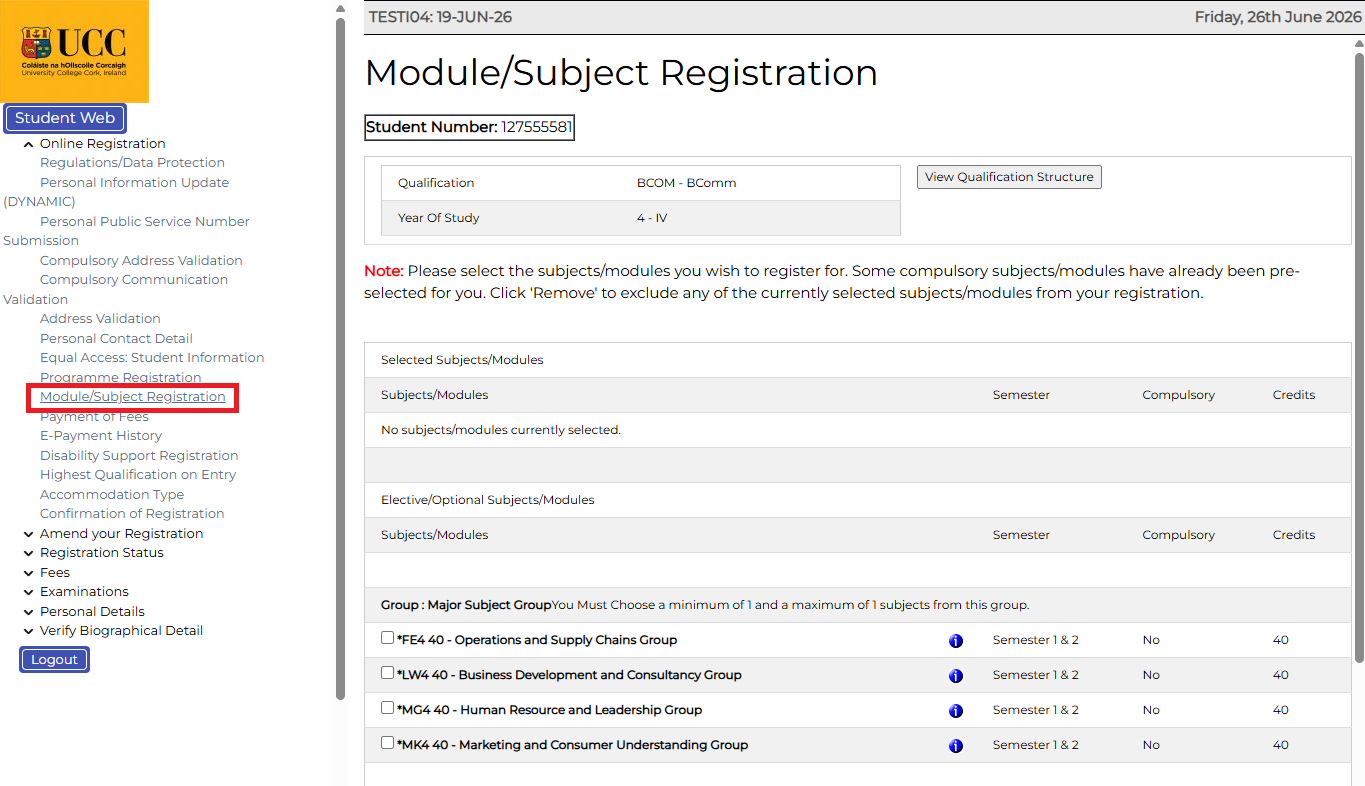Open Regulations/Data Protection link

(x=132, y=163)
